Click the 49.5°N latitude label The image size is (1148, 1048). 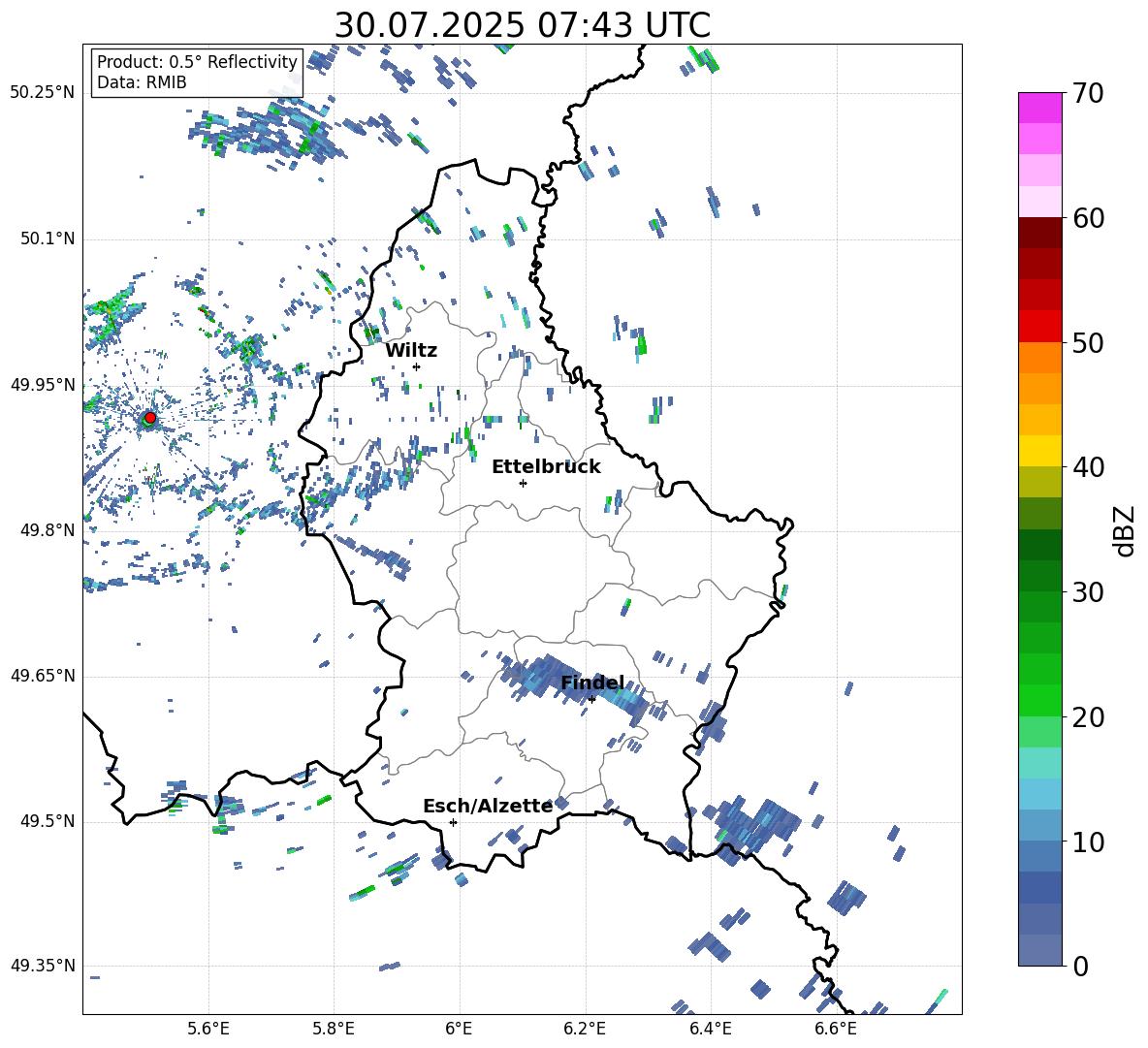48,822
